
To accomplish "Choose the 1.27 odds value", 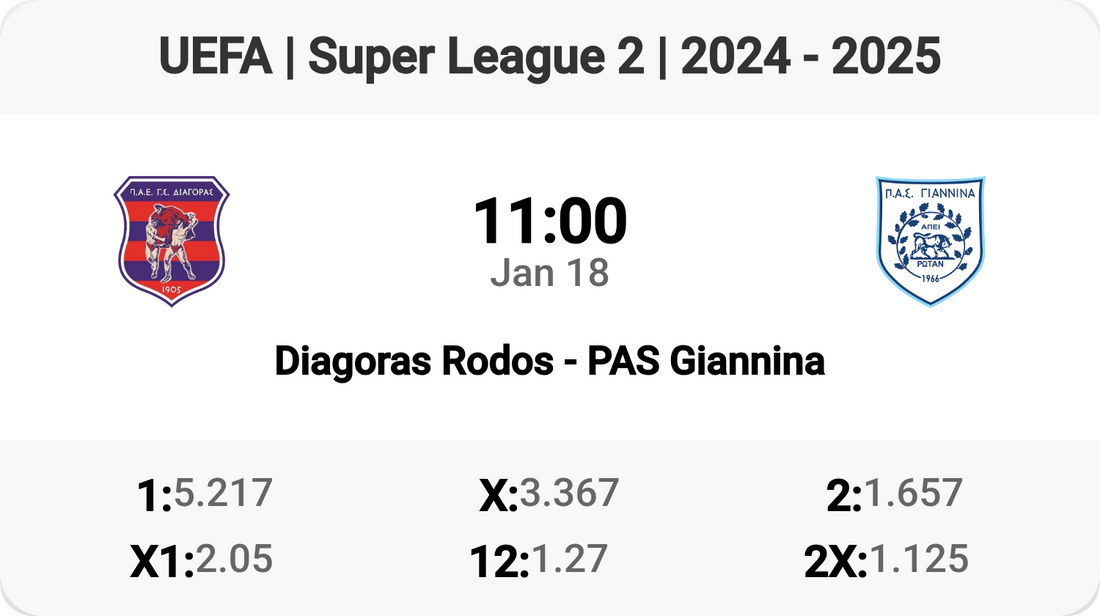I will click(568, 559).
